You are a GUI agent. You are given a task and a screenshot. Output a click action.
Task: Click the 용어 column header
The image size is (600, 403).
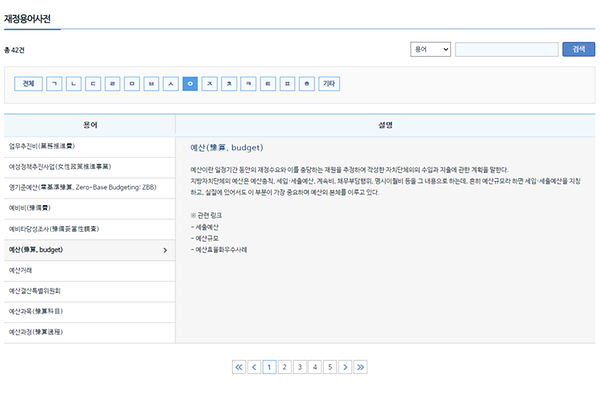[x=90, y=125]
